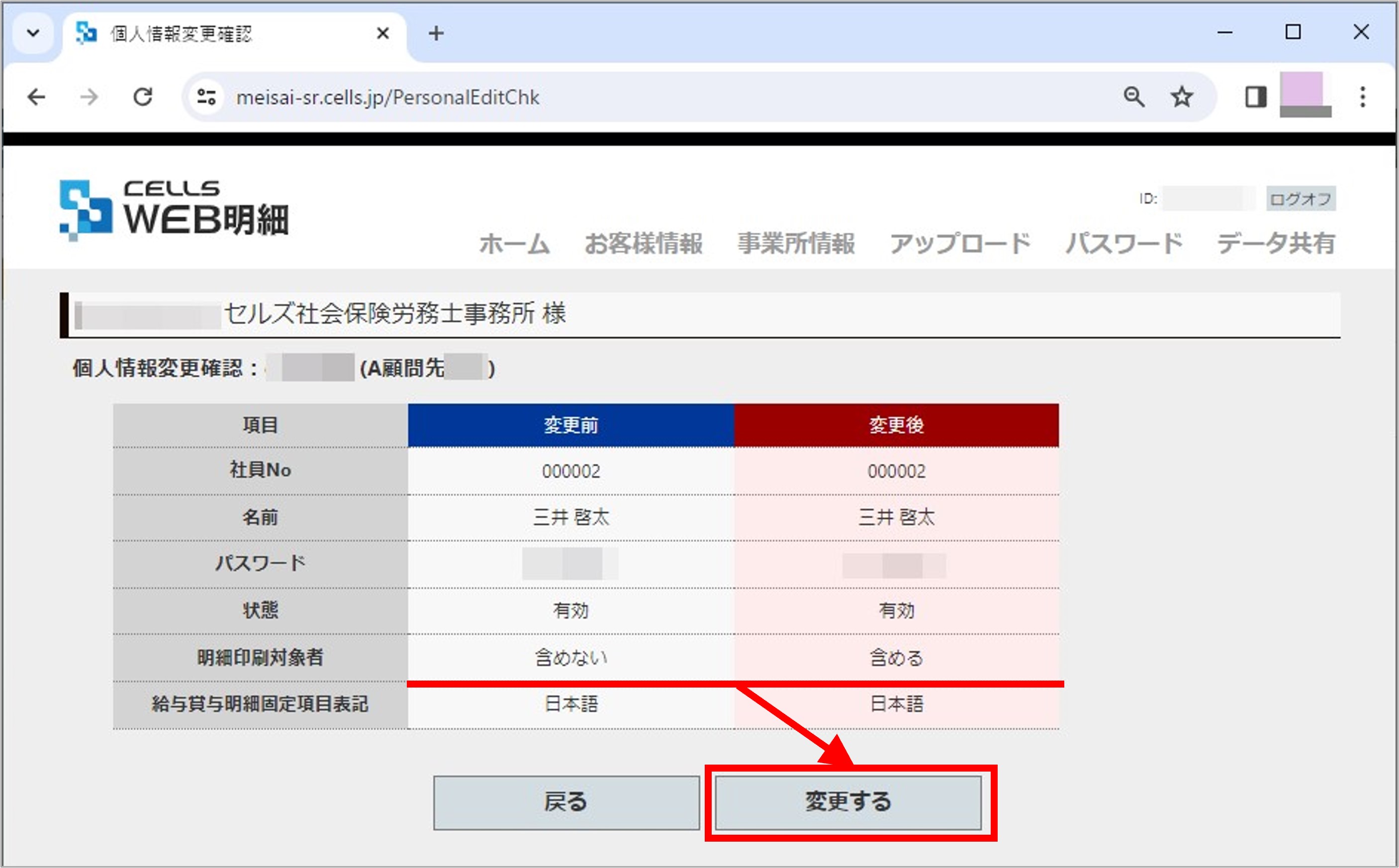Open the パスワード menu

point(1124,244)
